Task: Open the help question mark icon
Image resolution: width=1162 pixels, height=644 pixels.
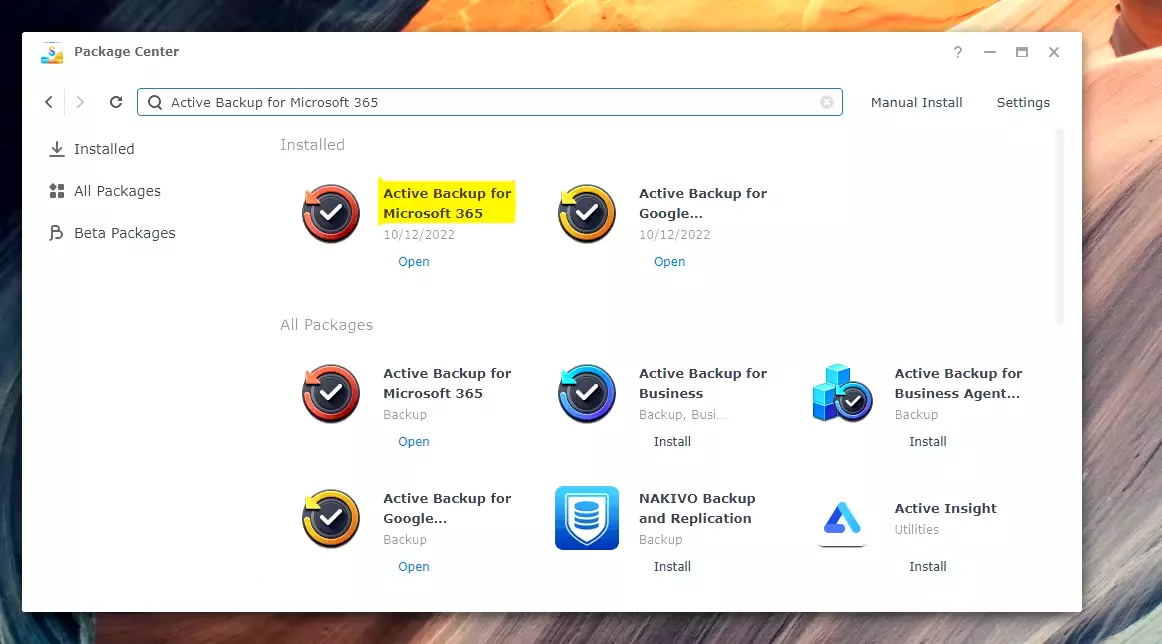Action: pos(957,52)
